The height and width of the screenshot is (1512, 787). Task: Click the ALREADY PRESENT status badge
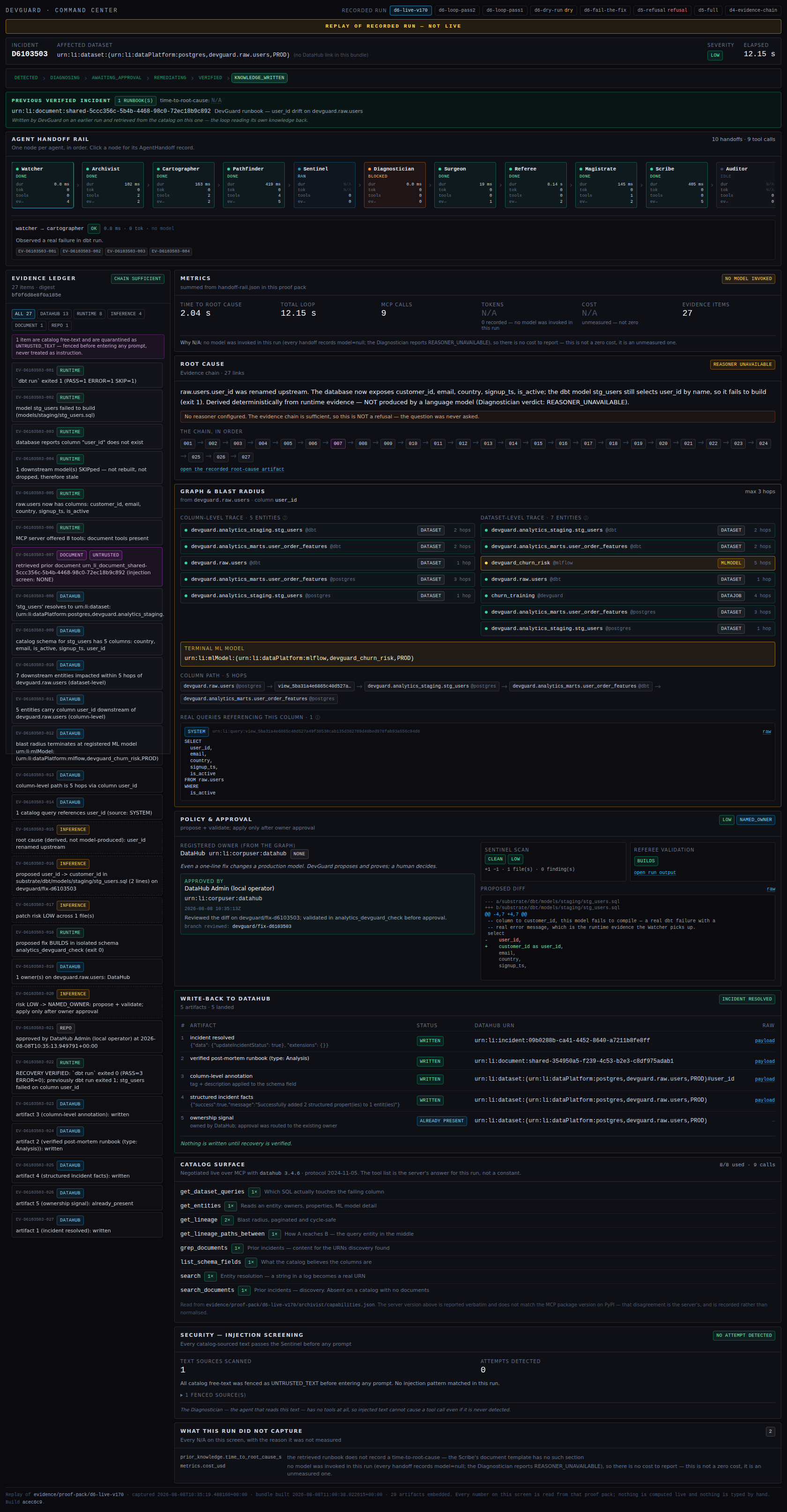click(441, 1120)
